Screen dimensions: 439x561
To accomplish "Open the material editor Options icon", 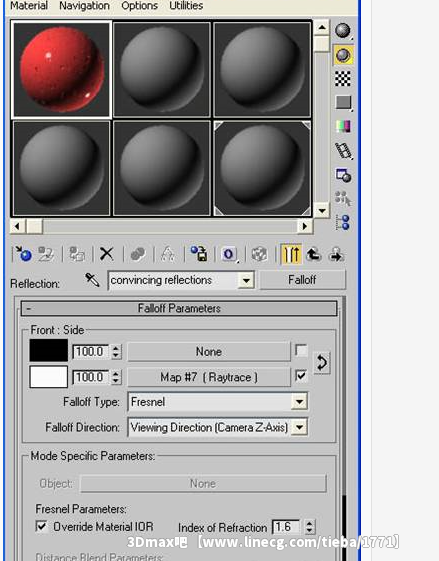I will [343, 175].
